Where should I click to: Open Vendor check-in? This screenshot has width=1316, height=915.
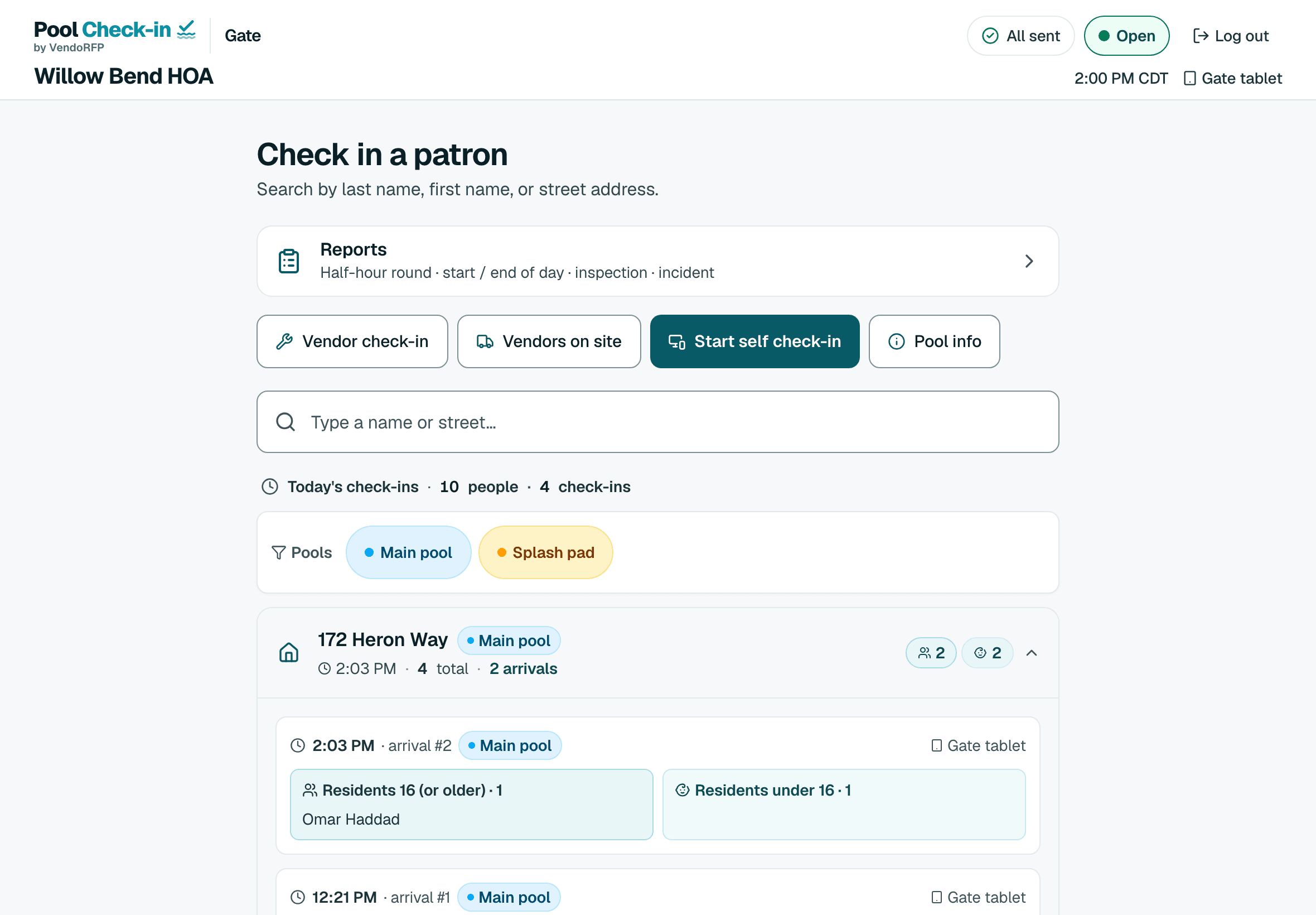click(x=352, y=341)
